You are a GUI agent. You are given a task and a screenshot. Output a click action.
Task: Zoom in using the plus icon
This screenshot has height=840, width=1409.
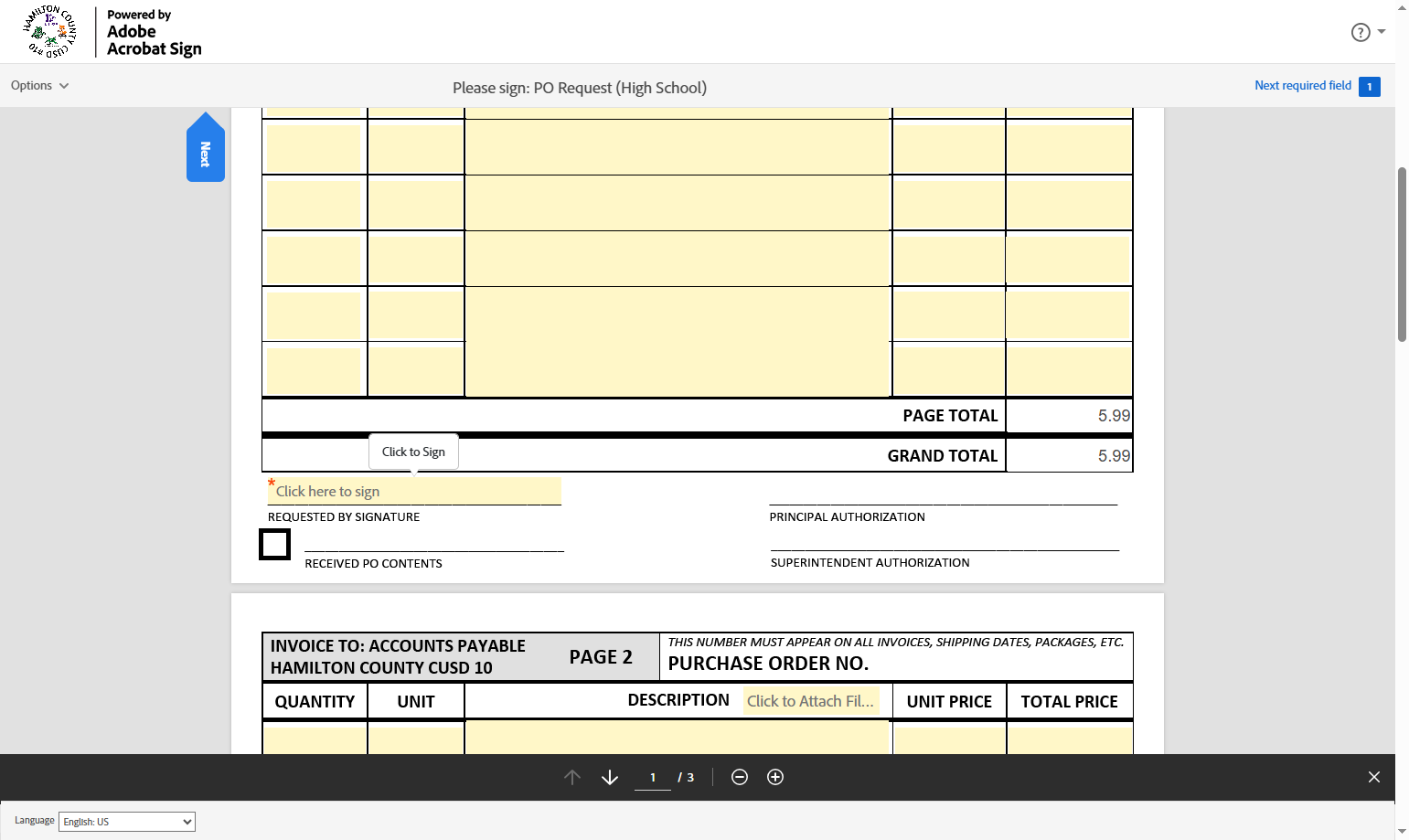coord(775,777)
